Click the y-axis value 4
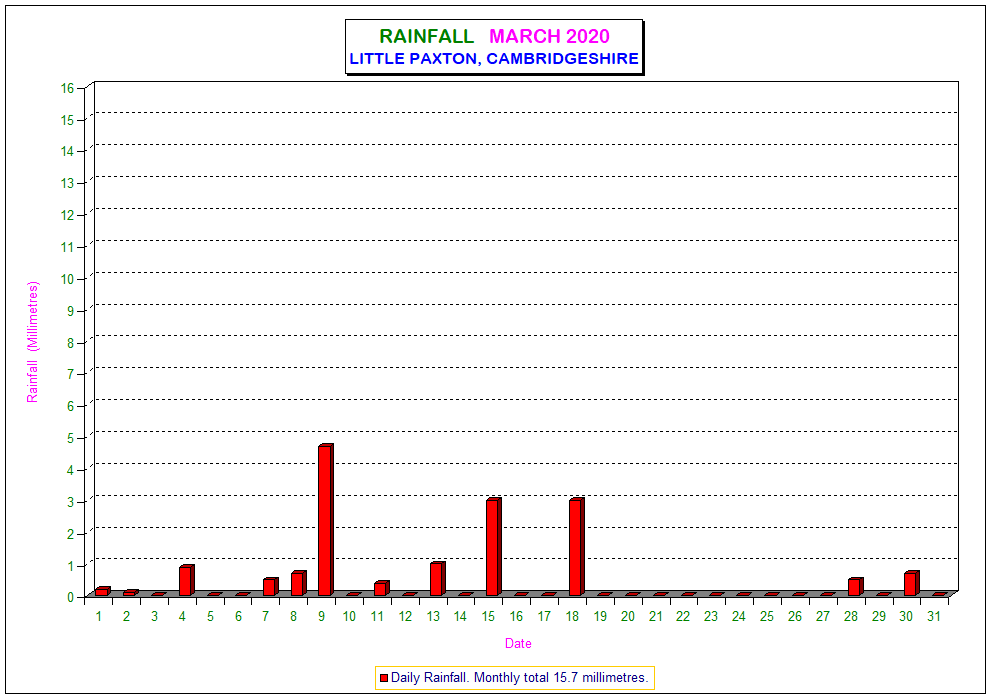 [71, 470]
